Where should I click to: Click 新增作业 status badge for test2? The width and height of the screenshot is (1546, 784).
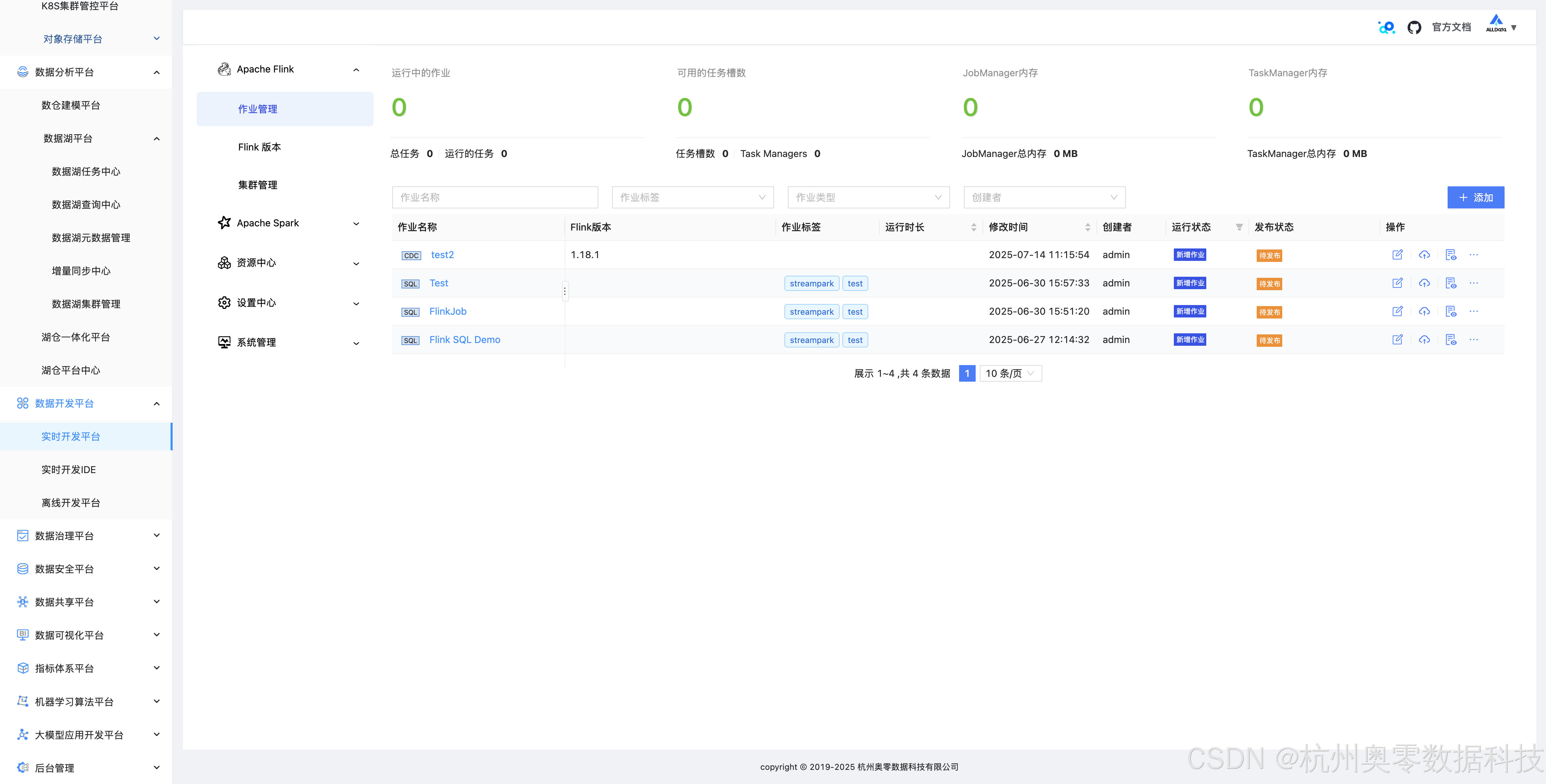pos(1189,255)
